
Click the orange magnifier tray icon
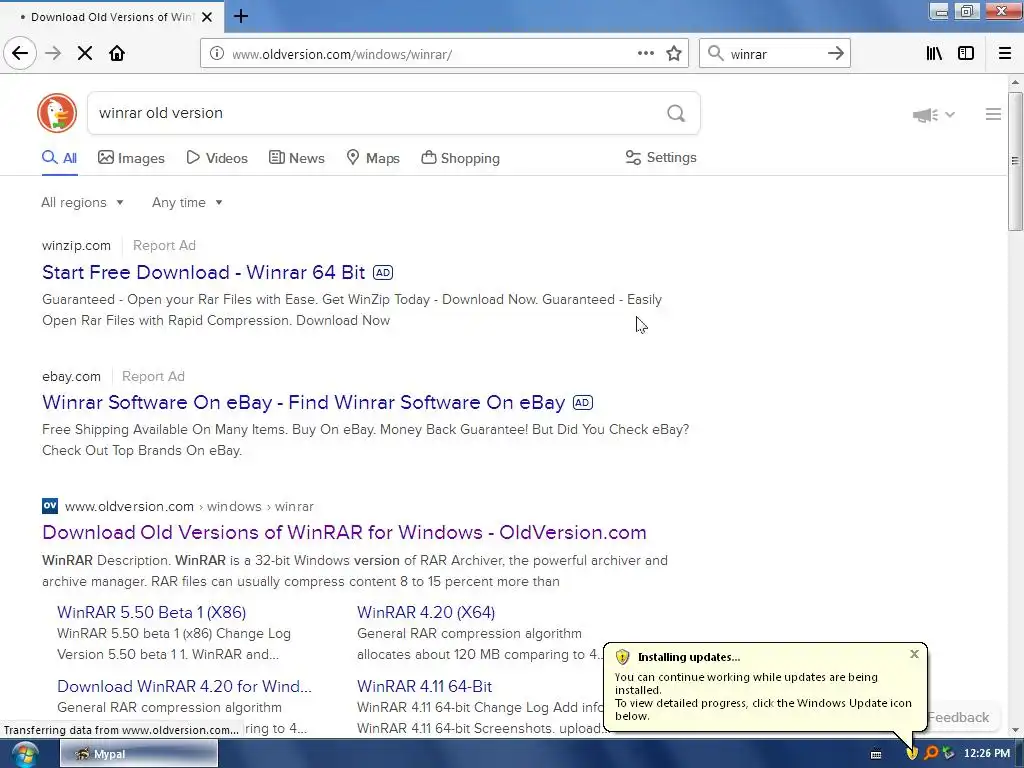[x=931, y=753]
